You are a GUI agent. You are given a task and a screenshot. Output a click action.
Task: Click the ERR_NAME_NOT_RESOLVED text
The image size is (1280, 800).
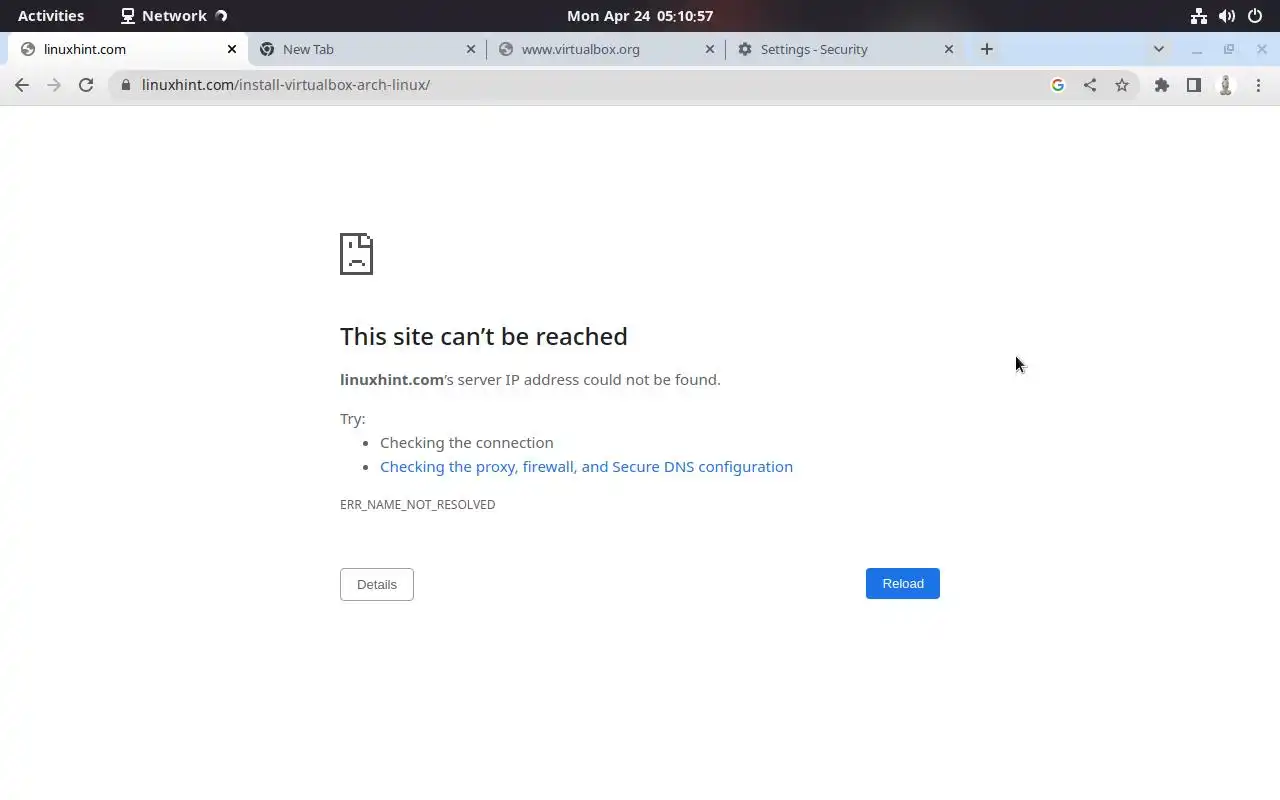(x=418, y=505)
